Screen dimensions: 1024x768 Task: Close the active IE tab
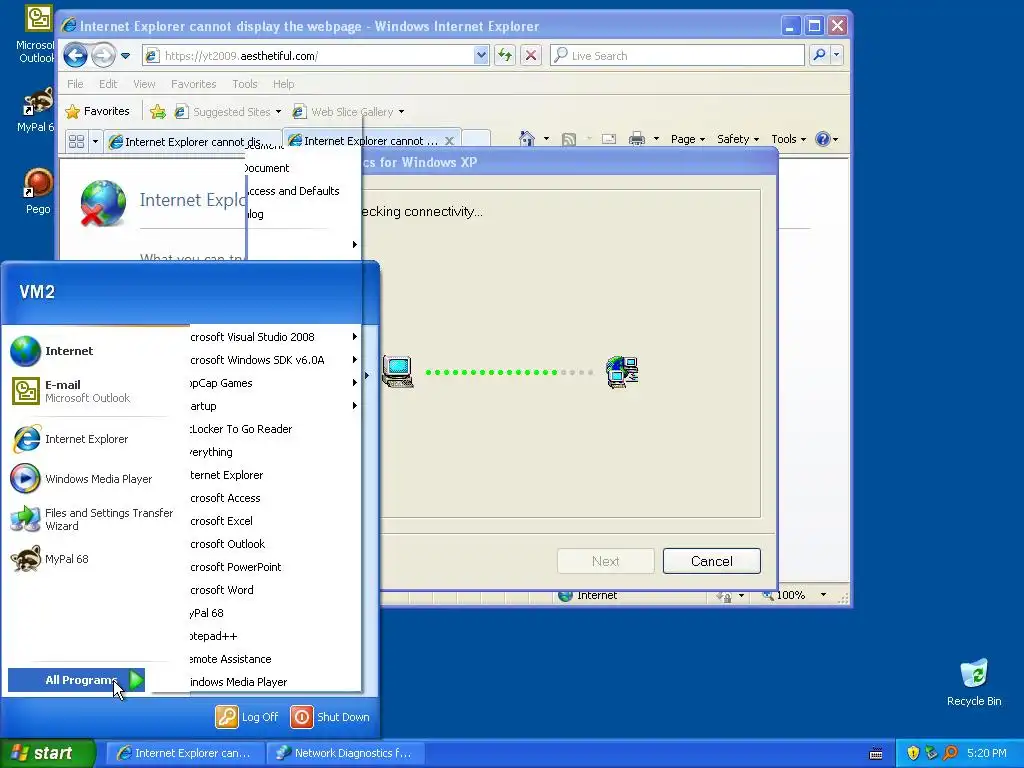[449, 140]
